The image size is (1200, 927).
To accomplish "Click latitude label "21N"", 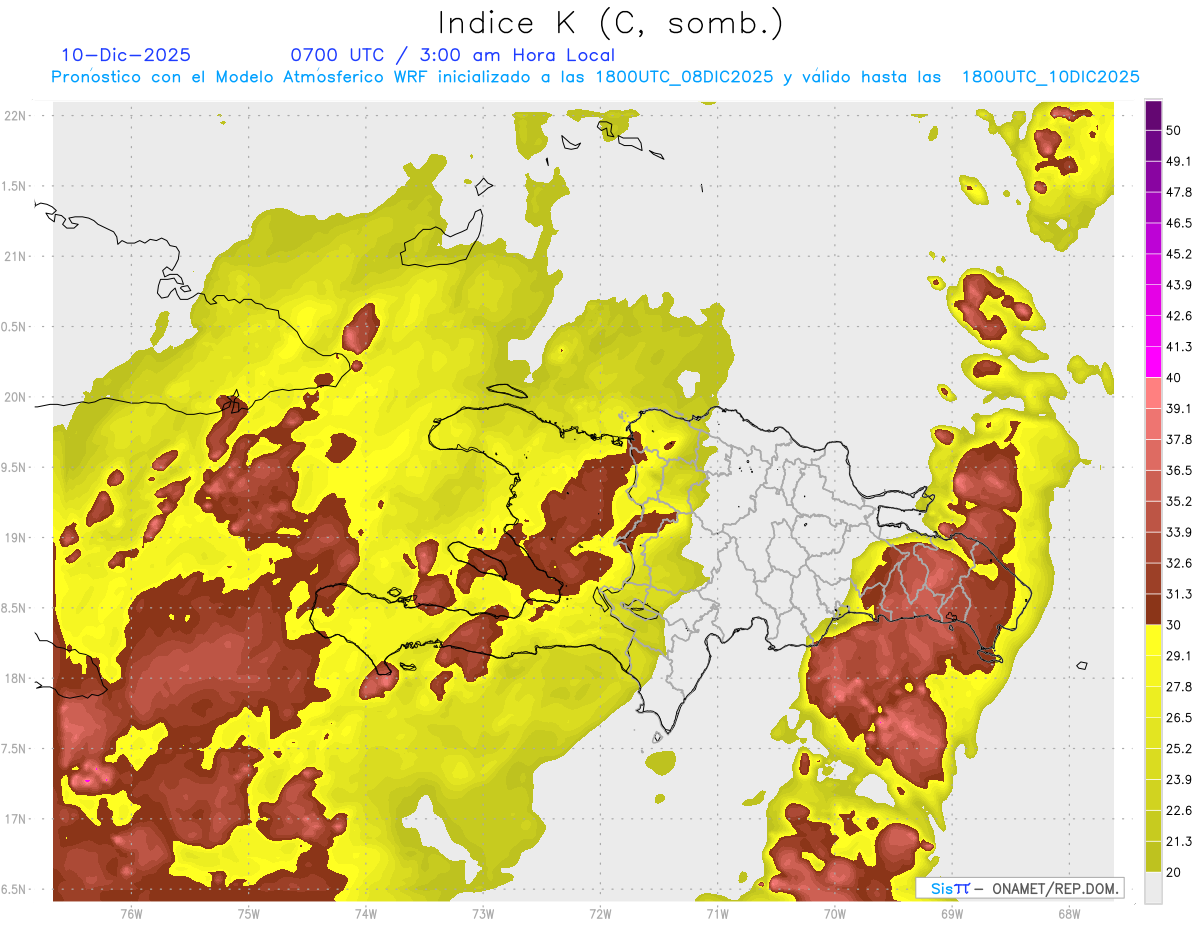I will [17, 256].
